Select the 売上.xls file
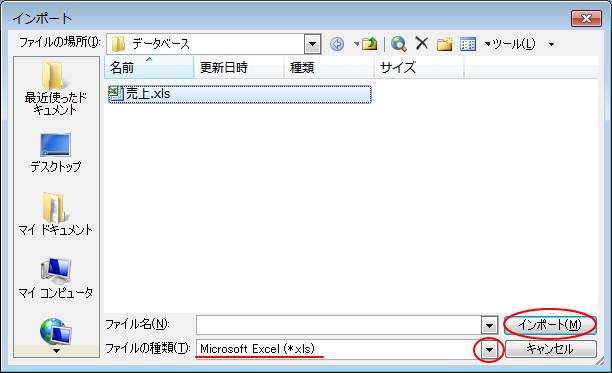Viewport: 612px width, 373px height. pyautogui.click(x=240, y=94)
